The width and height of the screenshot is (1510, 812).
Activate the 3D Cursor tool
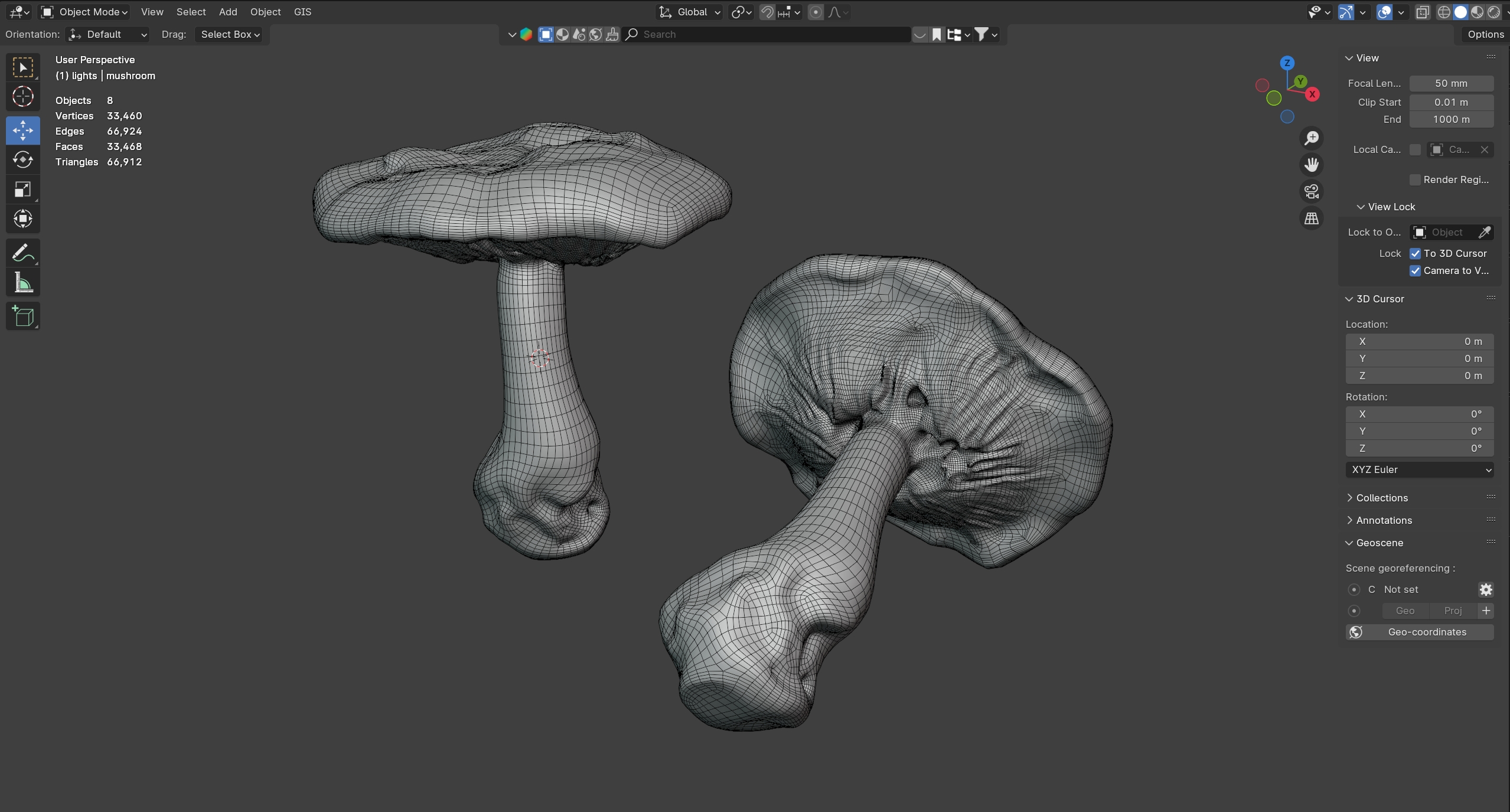click(x=22, y=96)
